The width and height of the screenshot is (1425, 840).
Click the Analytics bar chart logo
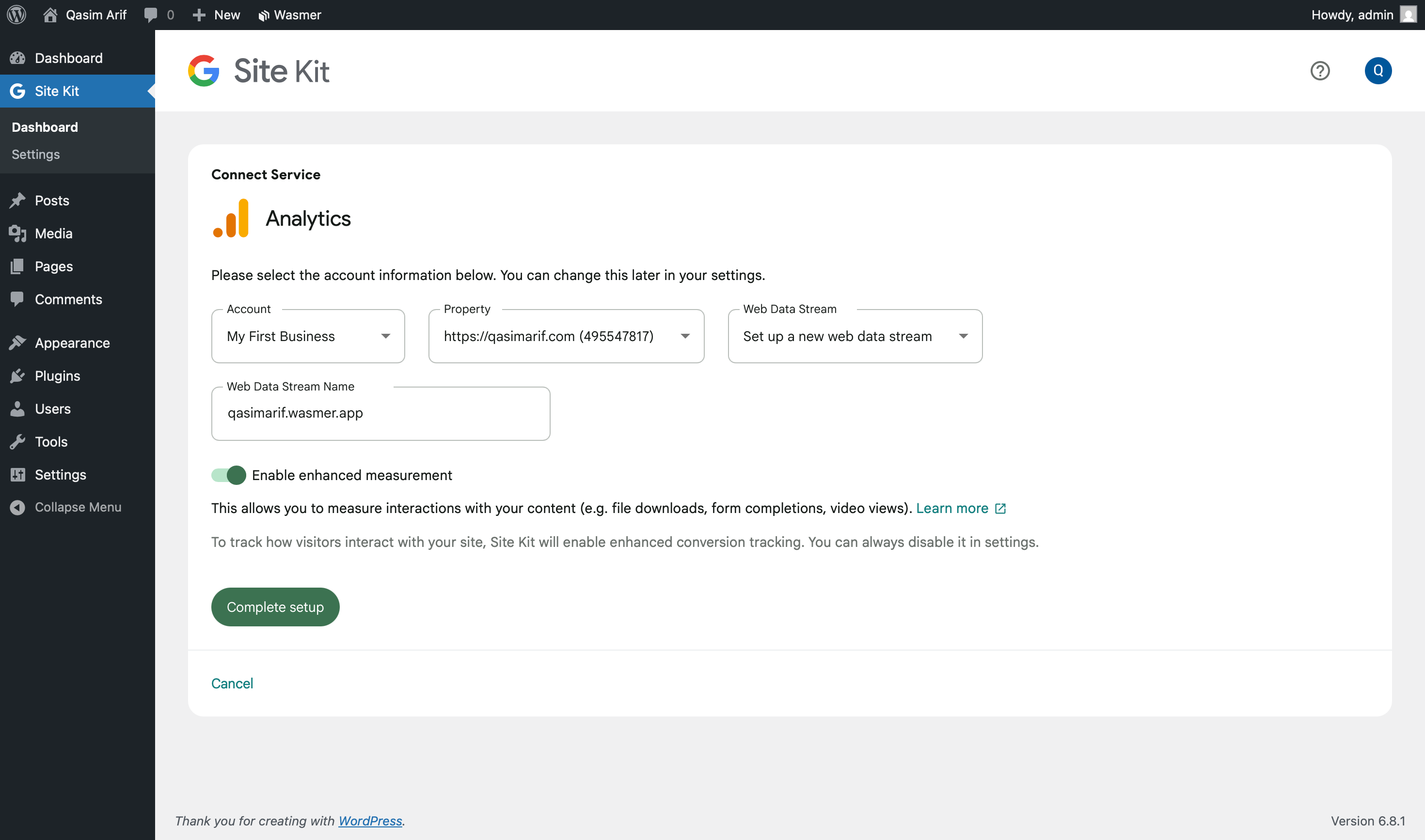point(231,218)
